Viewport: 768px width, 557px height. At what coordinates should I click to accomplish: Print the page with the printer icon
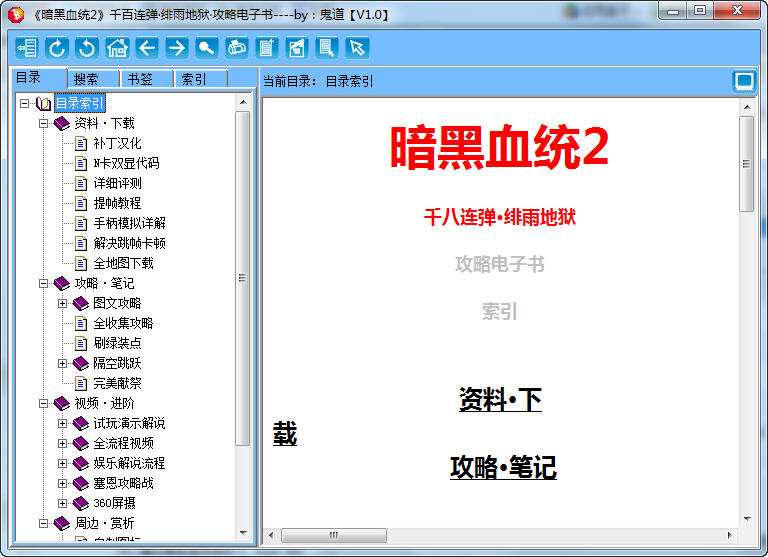pyautogui.click(x=237, y=48)
